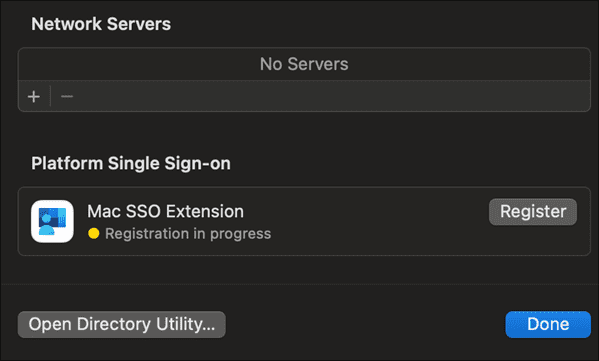Select the Platform Single Sign-on extension entry

coord(304,222)
